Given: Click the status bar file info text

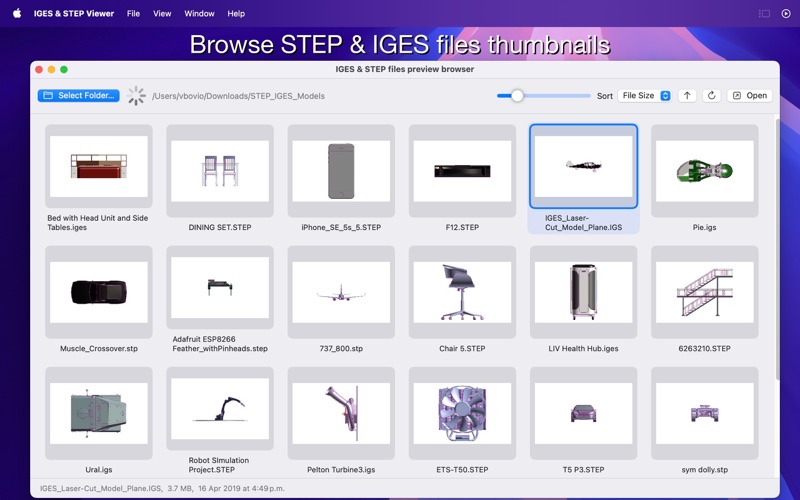Looking at the screenshot, I should pyautogui.click(x=162, y=488).
